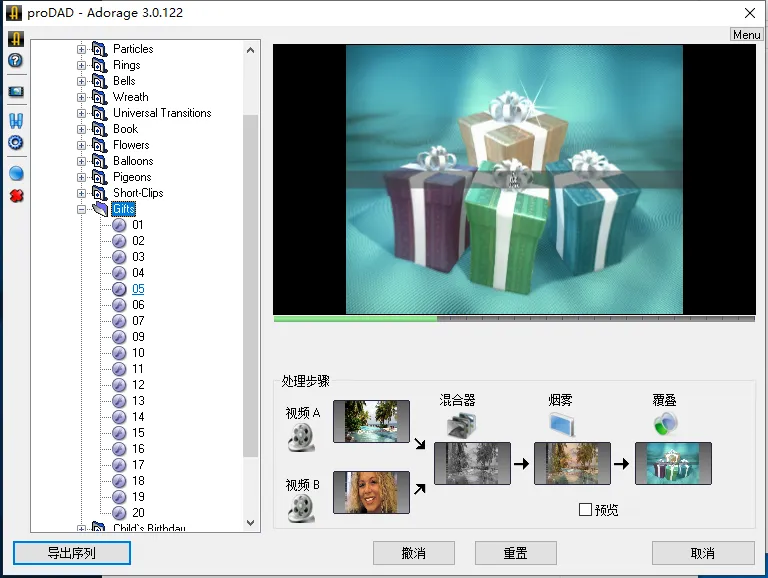The height and width of the screenshot is (578, 768).
Task: Expand the Wreath tree node
Action: [x=81, y=97]
